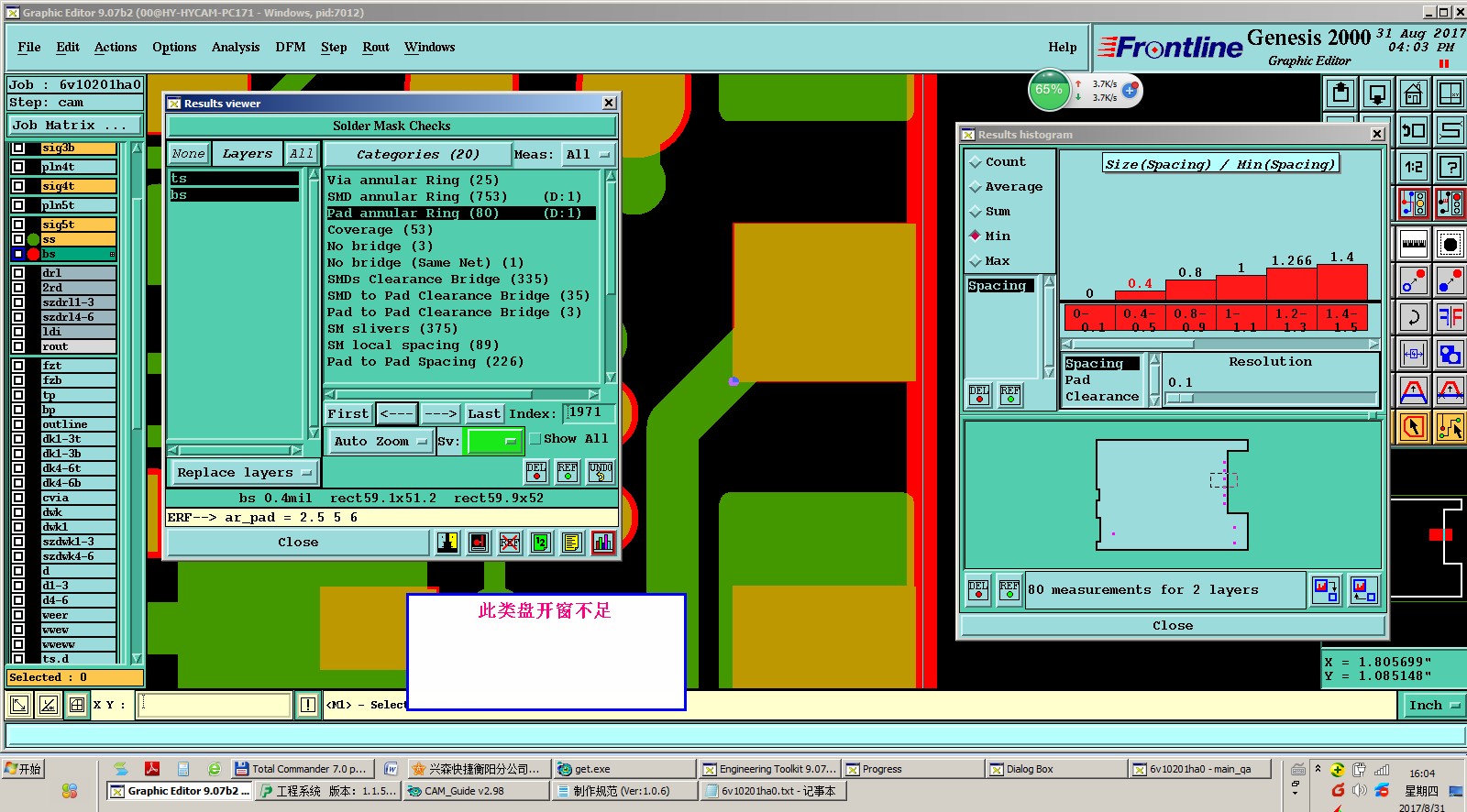The height and width of the screenshot is (812, 1467).
Task: Open the Inch units dropdown
Action: 1432,705
